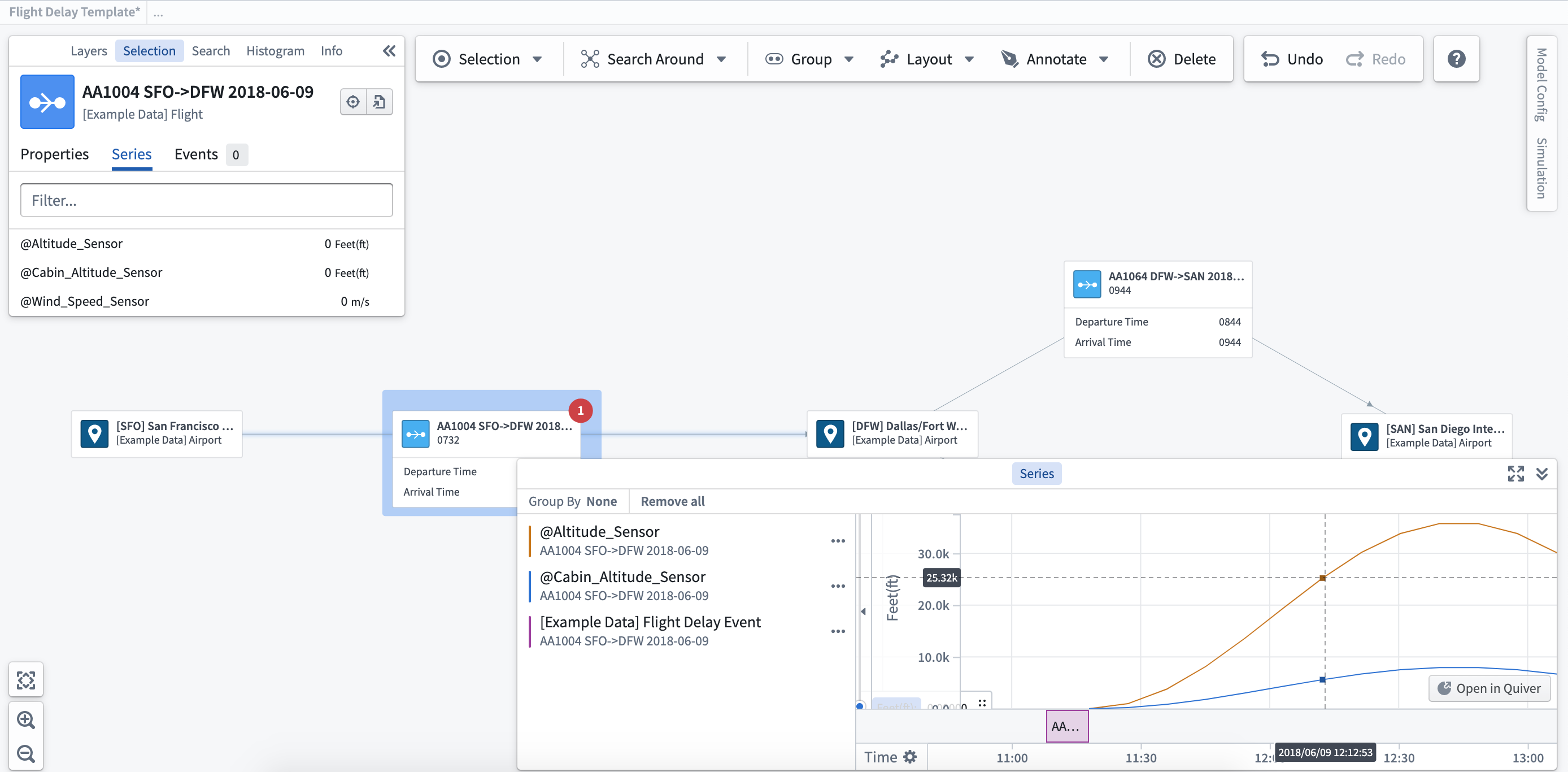The height and width of the screenshot is (772, 1568).
Task: Open options for Flight Delay Event series
Action: point(838,631)
